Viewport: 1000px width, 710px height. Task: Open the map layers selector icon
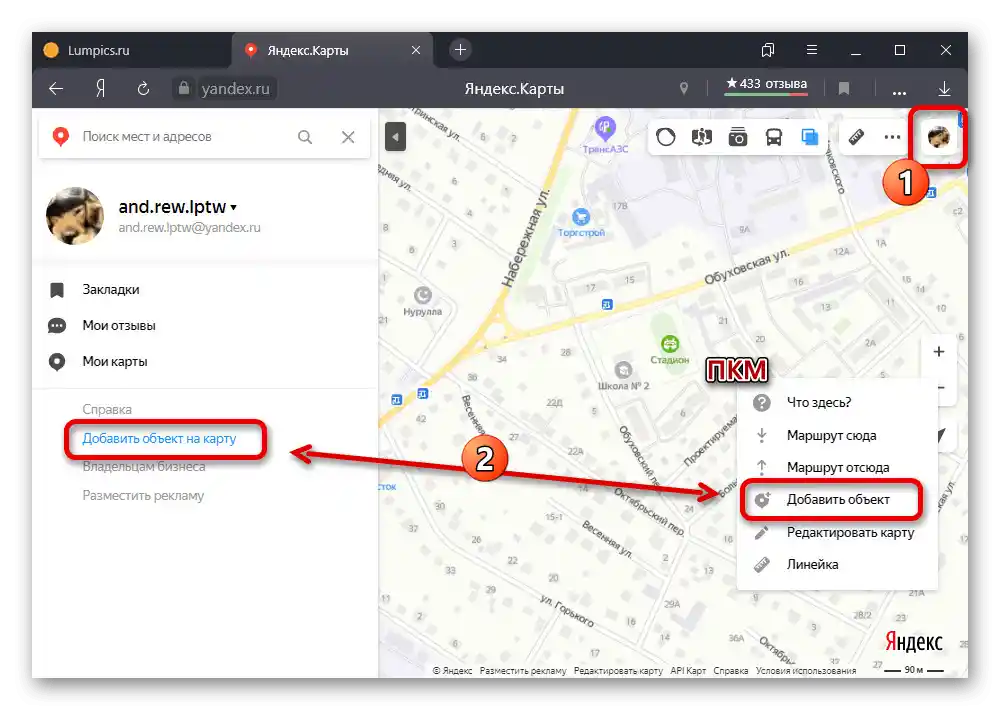809,137
